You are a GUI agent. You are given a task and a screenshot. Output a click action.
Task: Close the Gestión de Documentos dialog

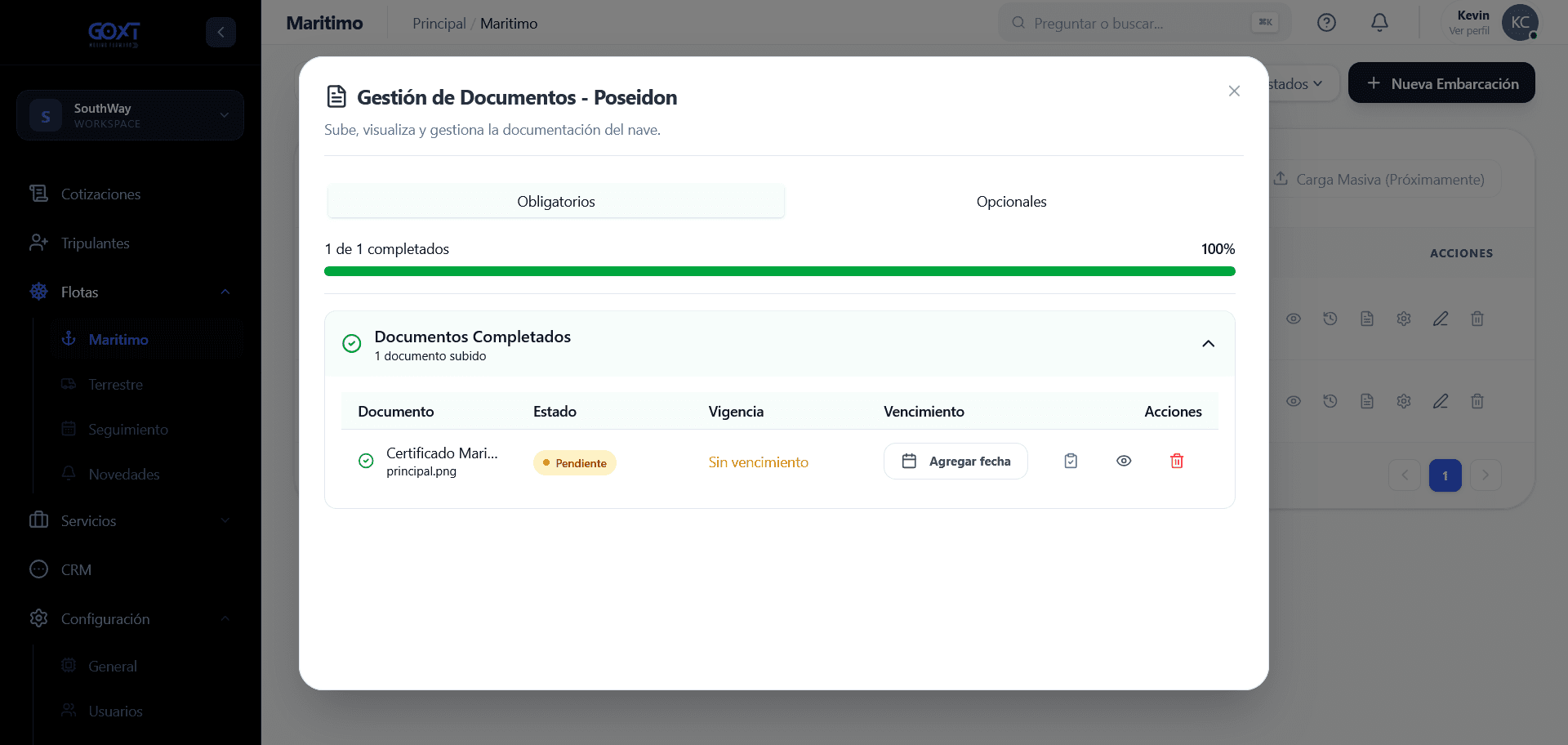pos(1234,91)
